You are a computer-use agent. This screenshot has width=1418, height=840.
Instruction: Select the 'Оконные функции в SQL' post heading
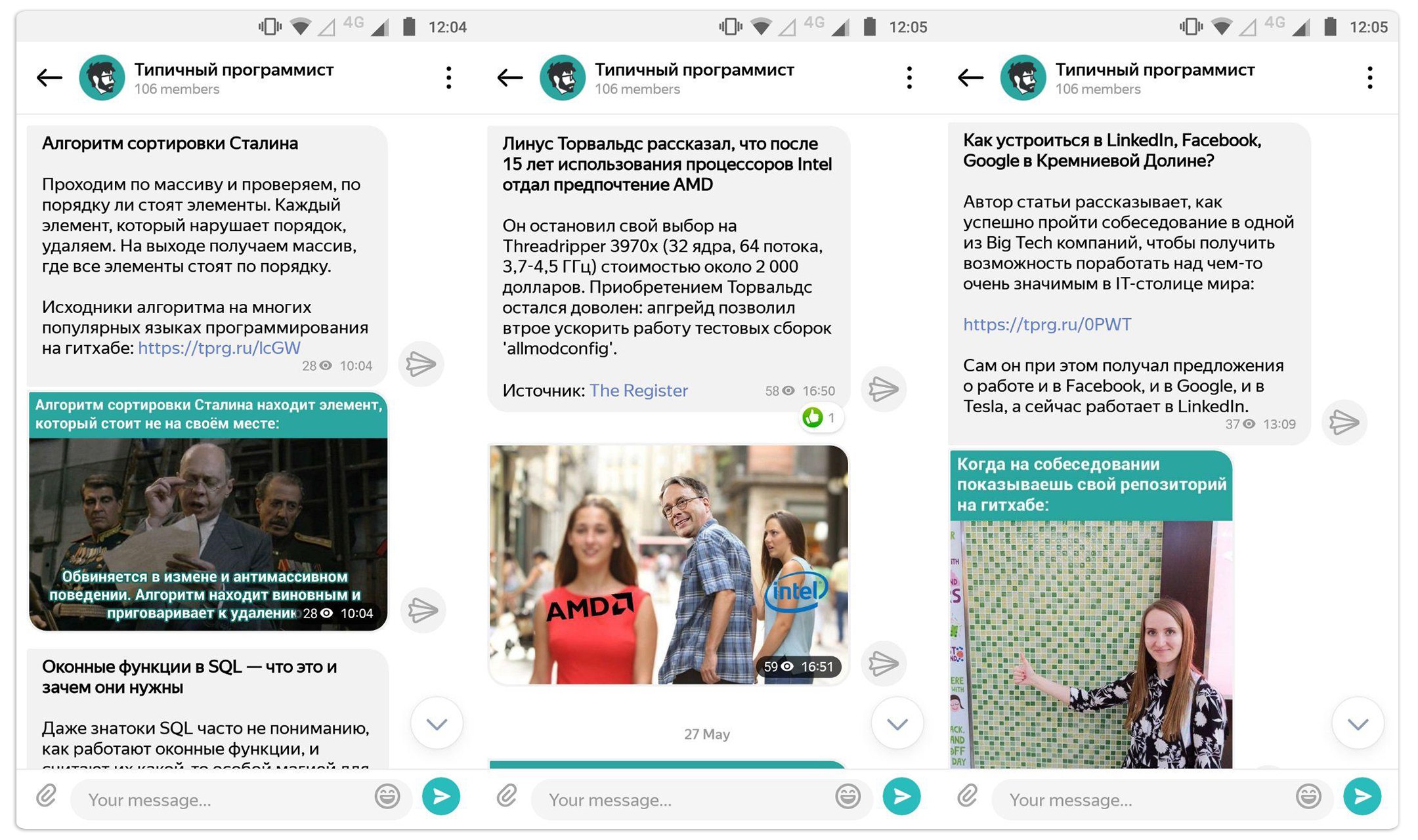(x=190, y=677)
